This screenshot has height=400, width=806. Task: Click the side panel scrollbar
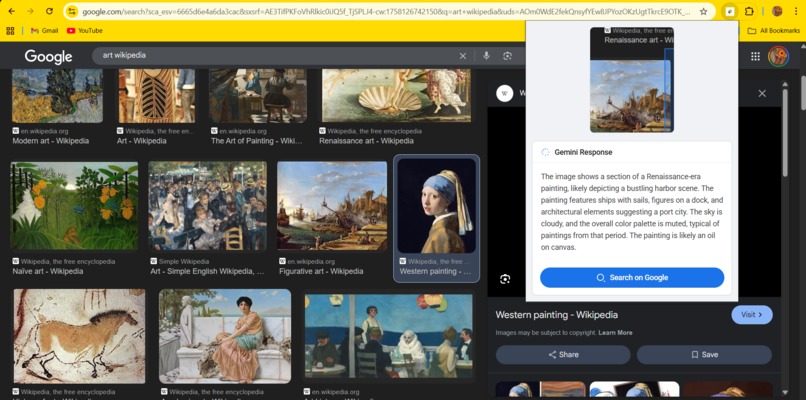coord(784,134)
